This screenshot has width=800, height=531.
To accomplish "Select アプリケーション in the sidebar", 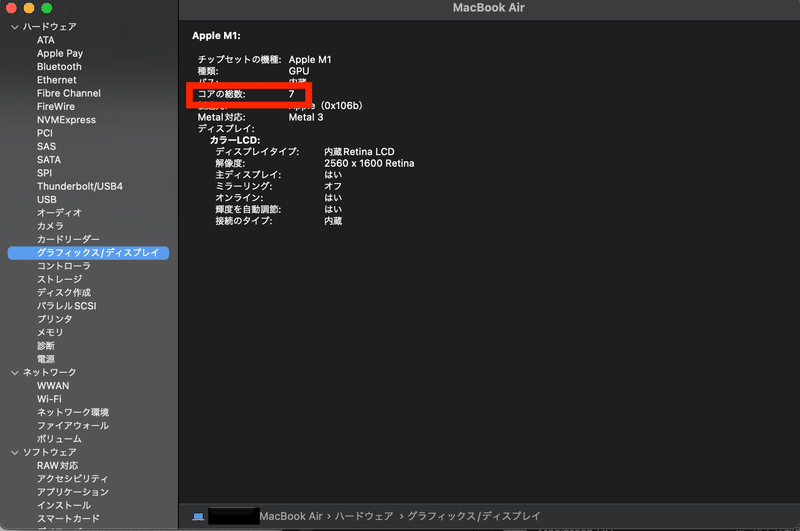I will 73,492.
